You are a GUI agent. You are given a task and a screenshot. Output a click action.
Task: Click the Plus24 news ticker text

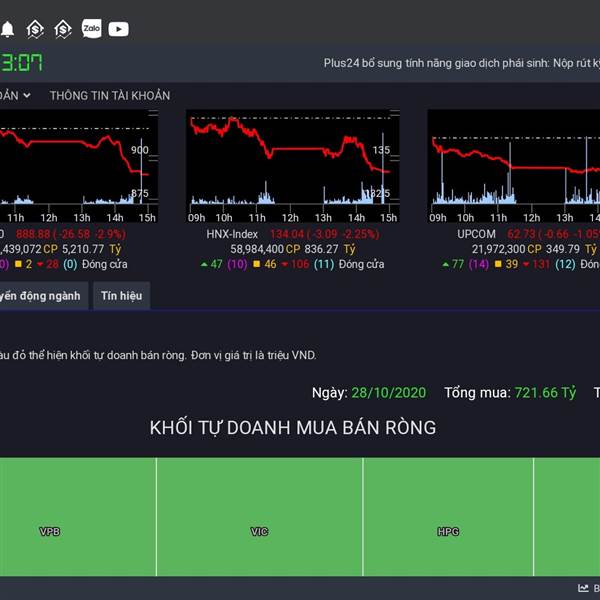click(461, 63)
